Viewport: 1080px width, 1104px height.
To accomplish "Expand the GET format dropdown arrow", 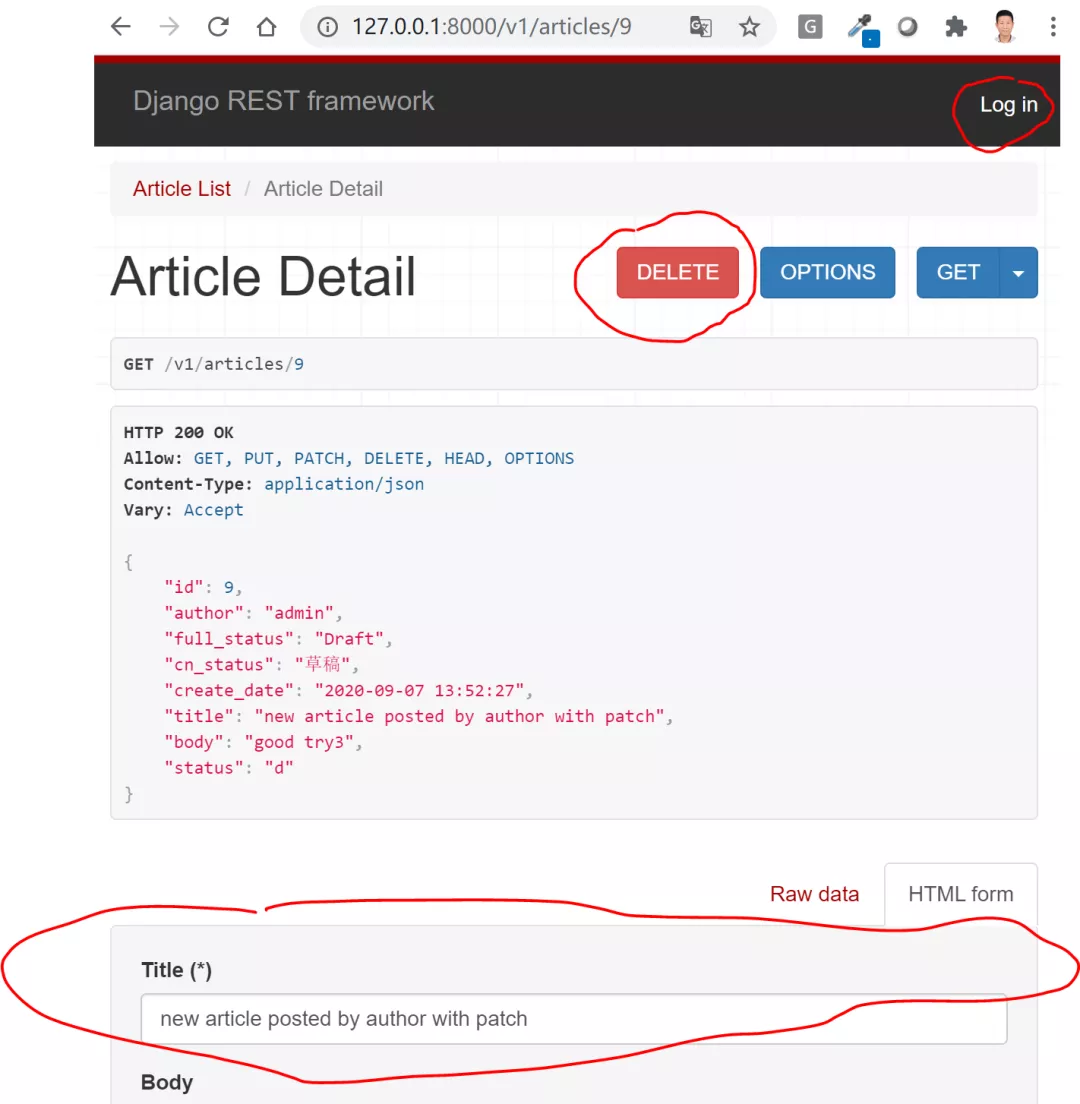I will click(x=1018, y=272).
